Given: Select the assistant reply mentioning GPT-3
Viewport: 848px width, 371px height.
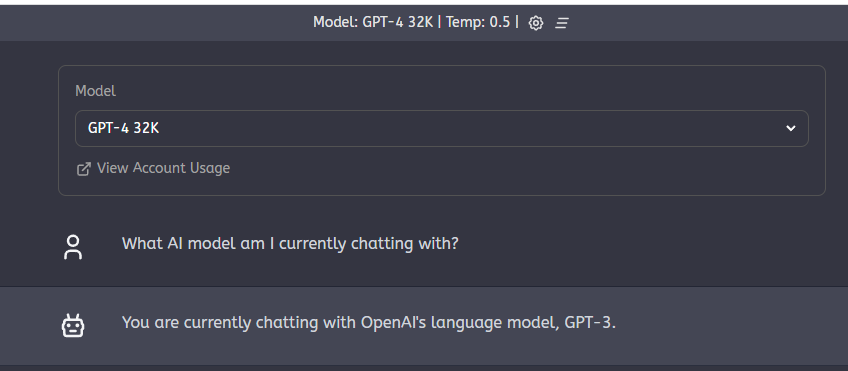Looking at the screenshot, I should click(369, 323).
